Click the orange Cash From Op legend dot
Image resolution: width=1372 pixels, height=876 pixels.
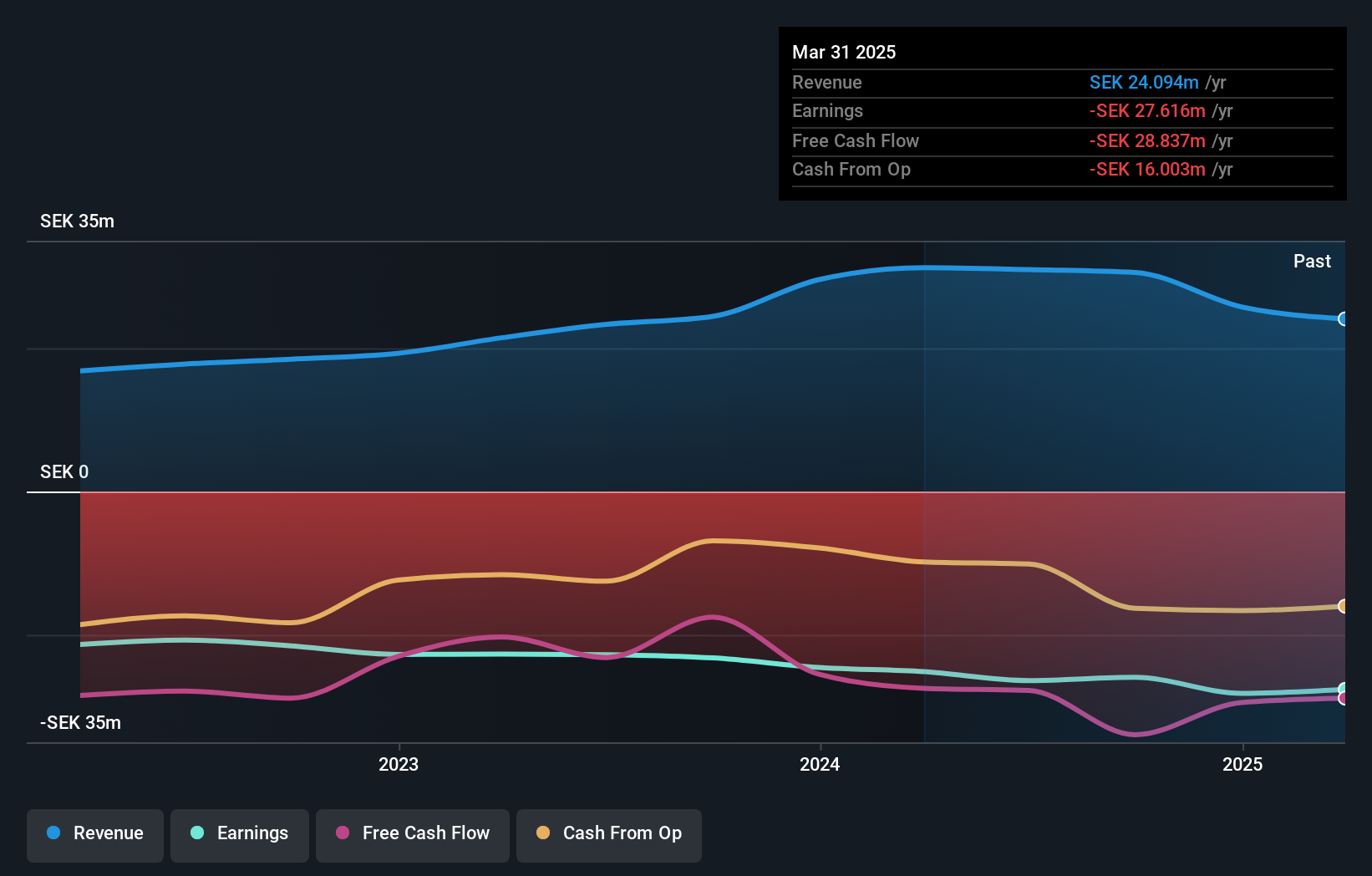[x=543, y=833]
